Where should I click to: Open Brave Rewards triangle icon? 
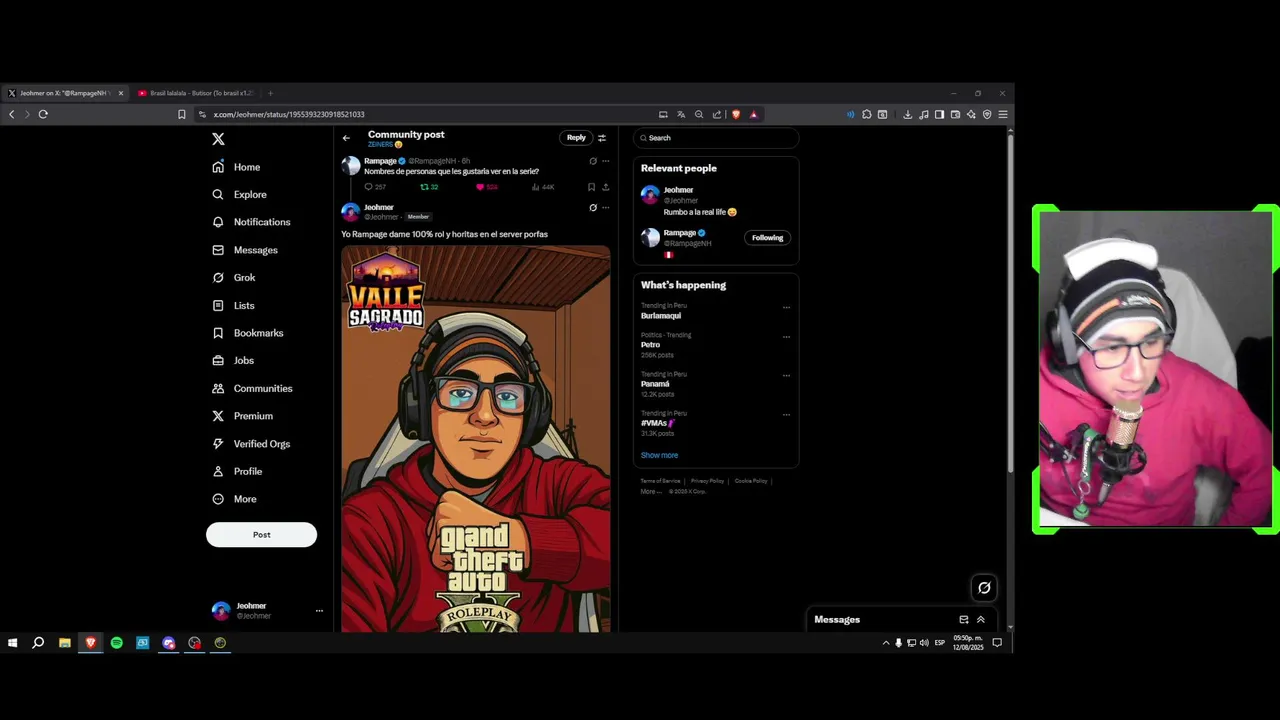coord(754,114)
